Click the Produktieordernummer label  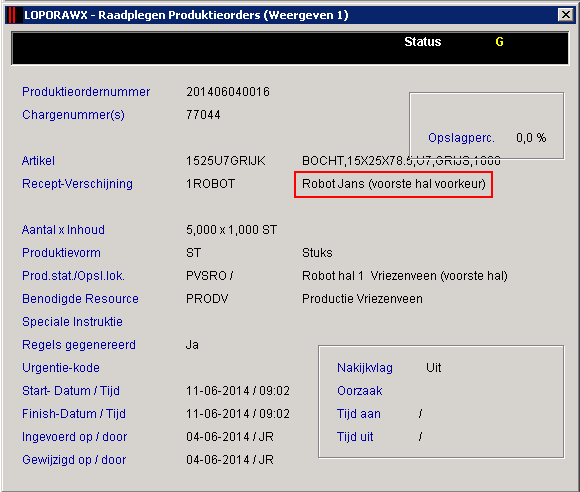click(x=86, y=92)
